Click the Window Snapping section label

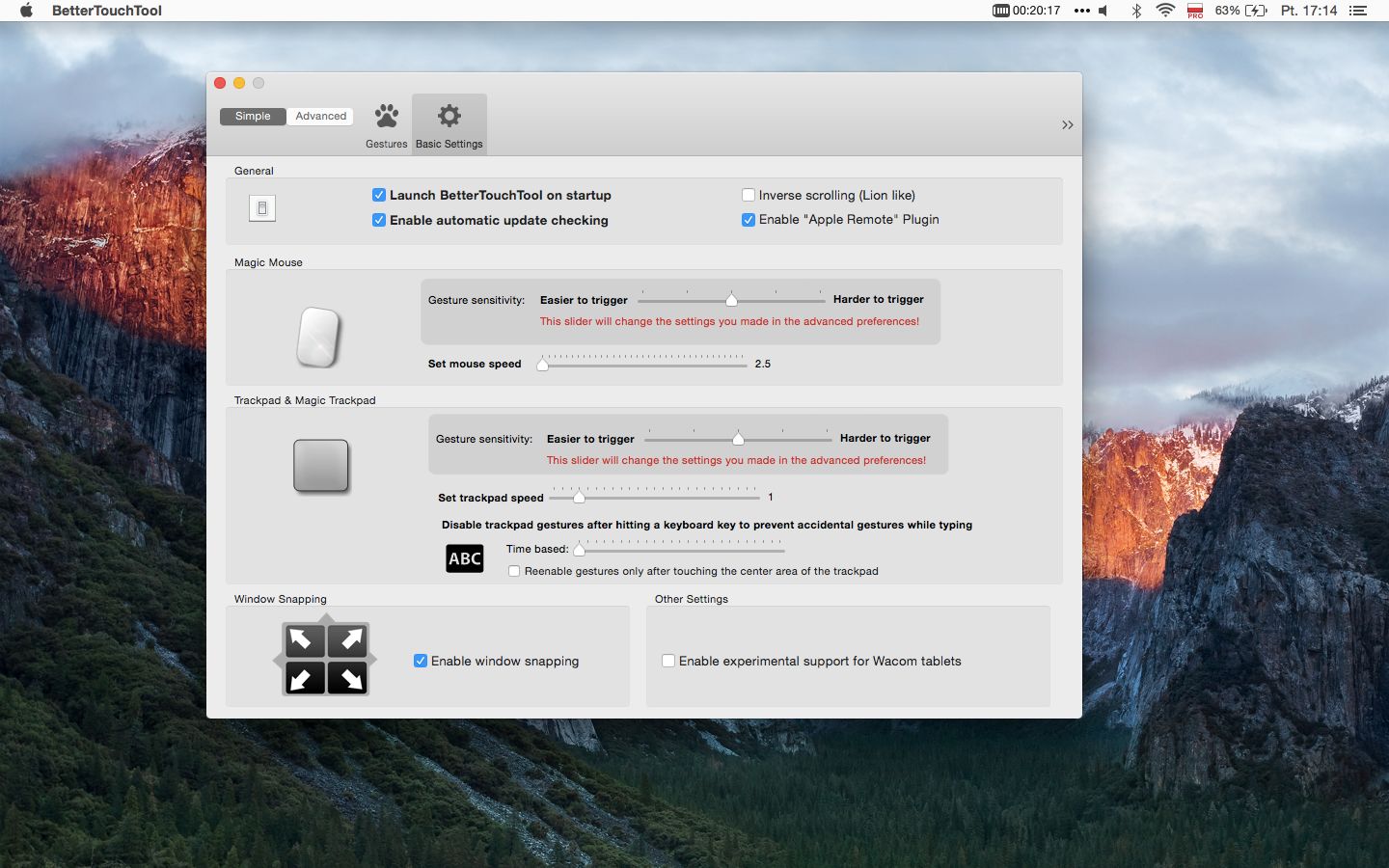(x=281, y=599)
